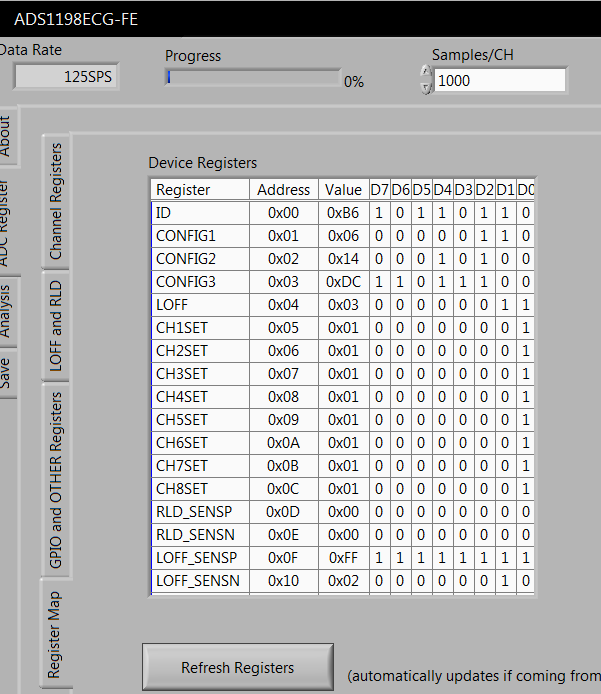This screenshot has height=694, width=601.
Task: Click the 0x14 value for CONFIG2
Action: click(343, 259)
